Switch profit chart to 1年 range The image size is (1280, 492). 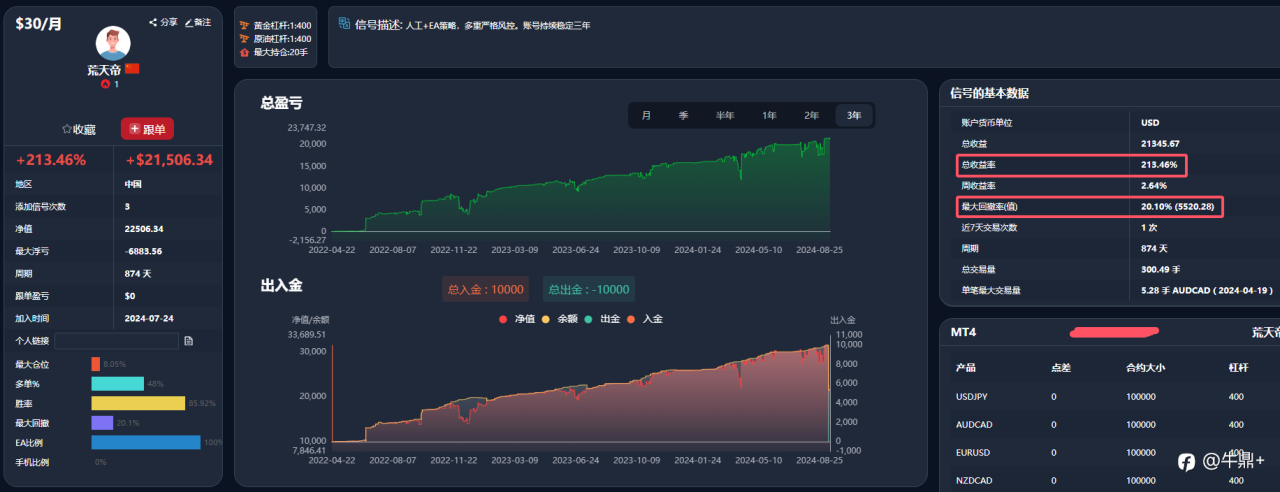coord(769,115)
